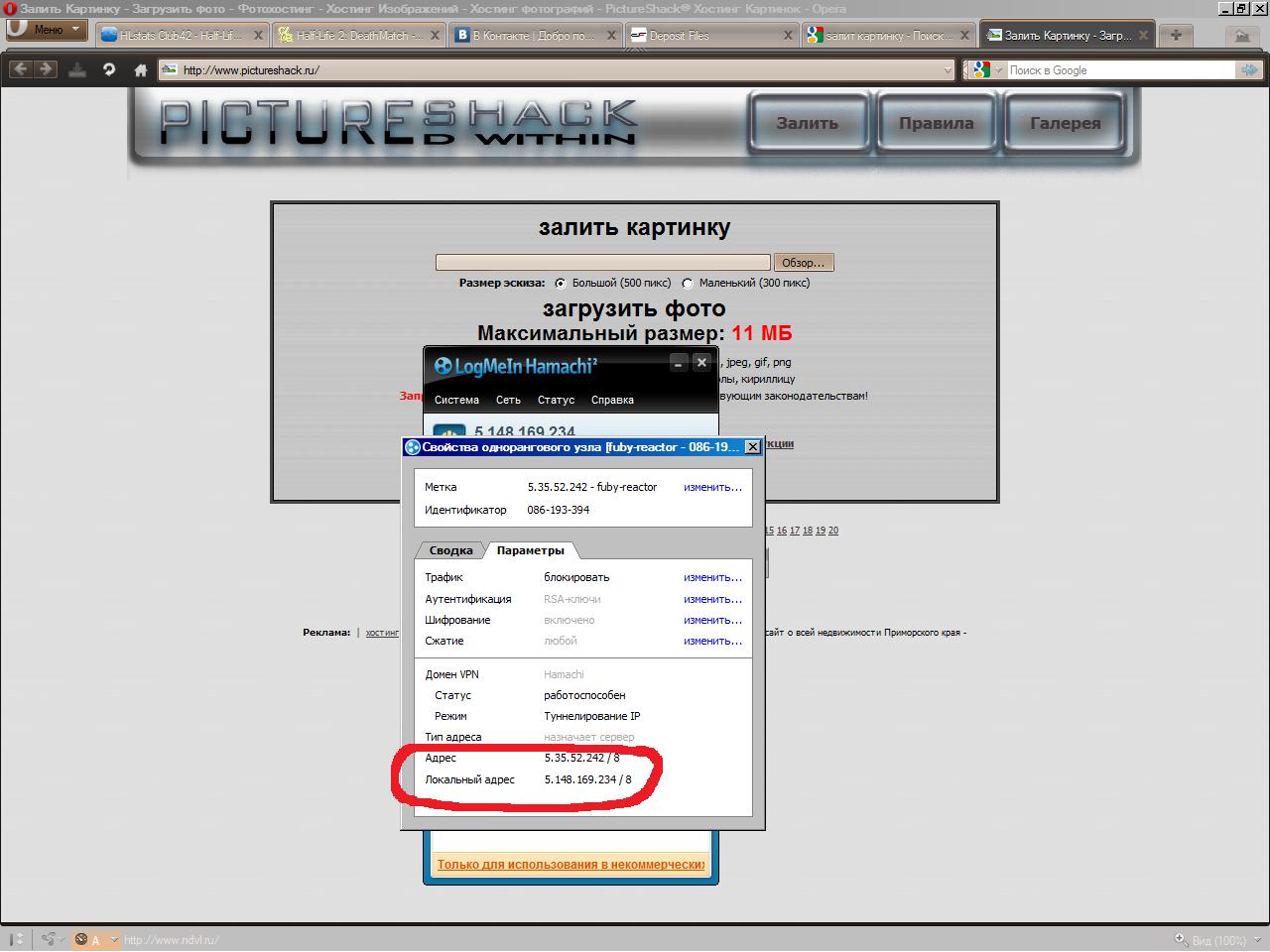1270x952 pixels.
Task: Click изменить... link for Аутентификация
Action: click(712, 599)
